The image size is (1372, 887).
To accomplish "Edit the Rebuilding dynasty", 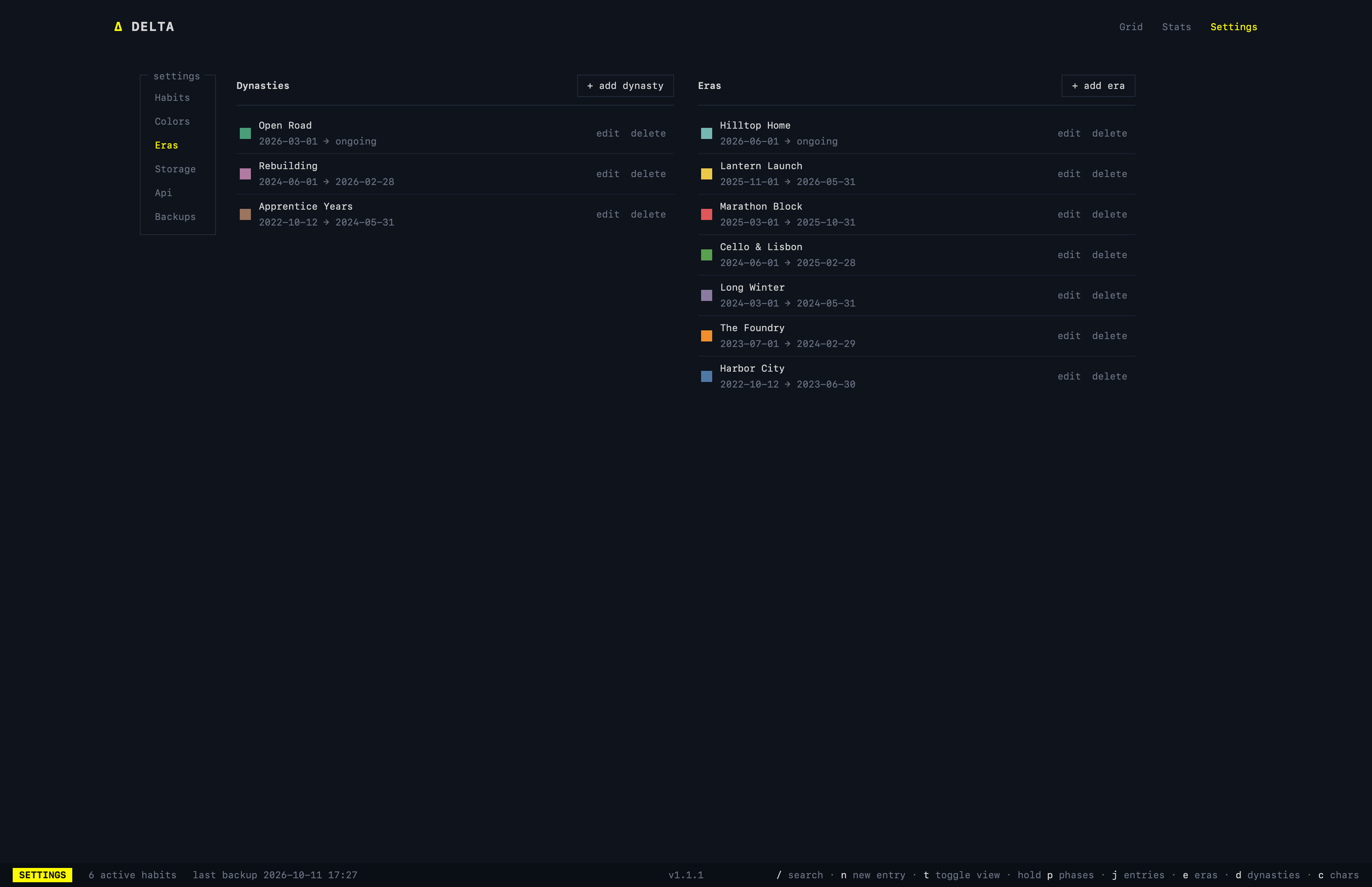I will pos(608,174).
